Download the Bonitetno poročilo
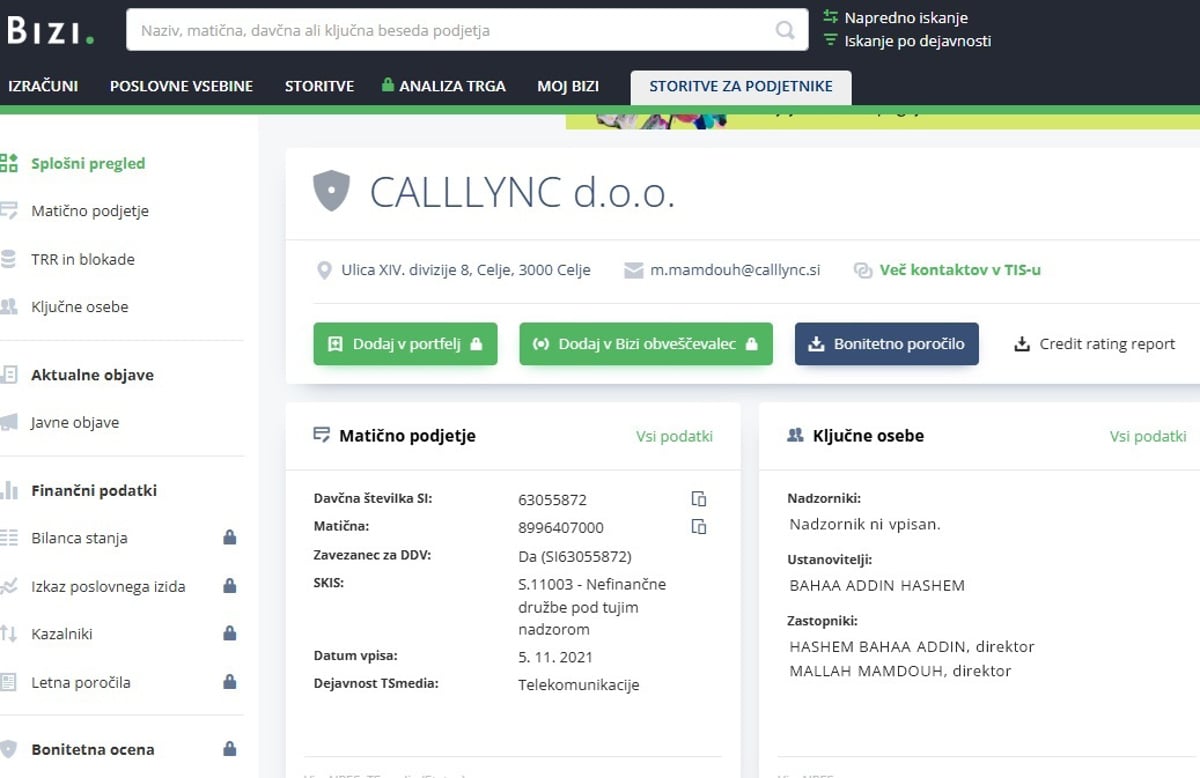Viewport: 1200px width, 778px height. (x=886, y=344)
